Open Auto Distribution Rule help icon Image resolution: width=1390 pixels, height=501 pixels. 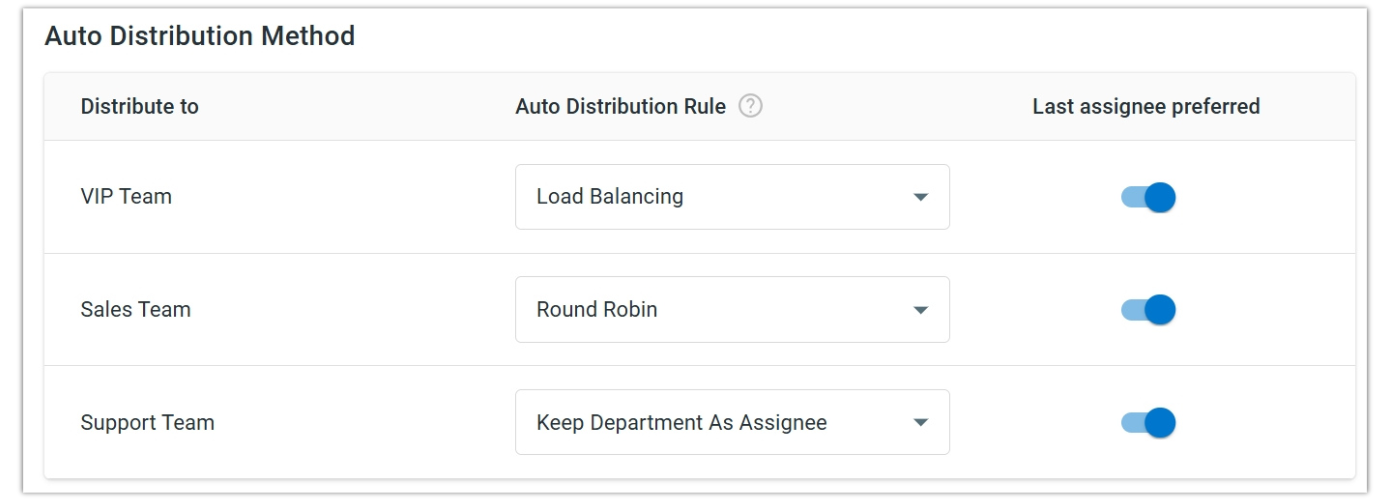coord(750,106)
